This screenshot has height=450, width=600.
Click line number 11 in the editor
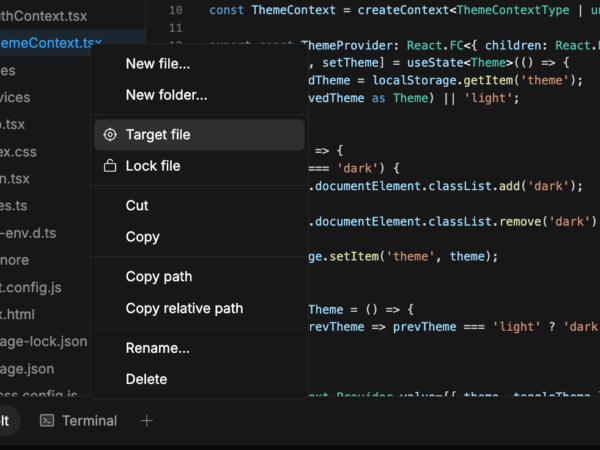click(x=176, y=28)
